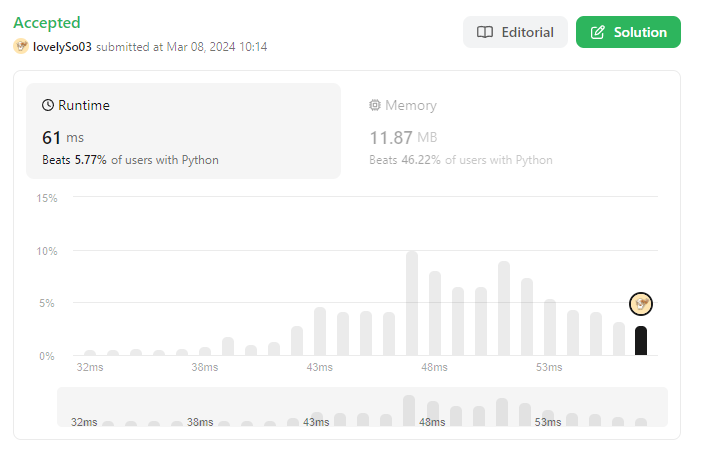701x452 pixels.
Task: Click the avatar marker above black bar
Action: pos(641,304)
